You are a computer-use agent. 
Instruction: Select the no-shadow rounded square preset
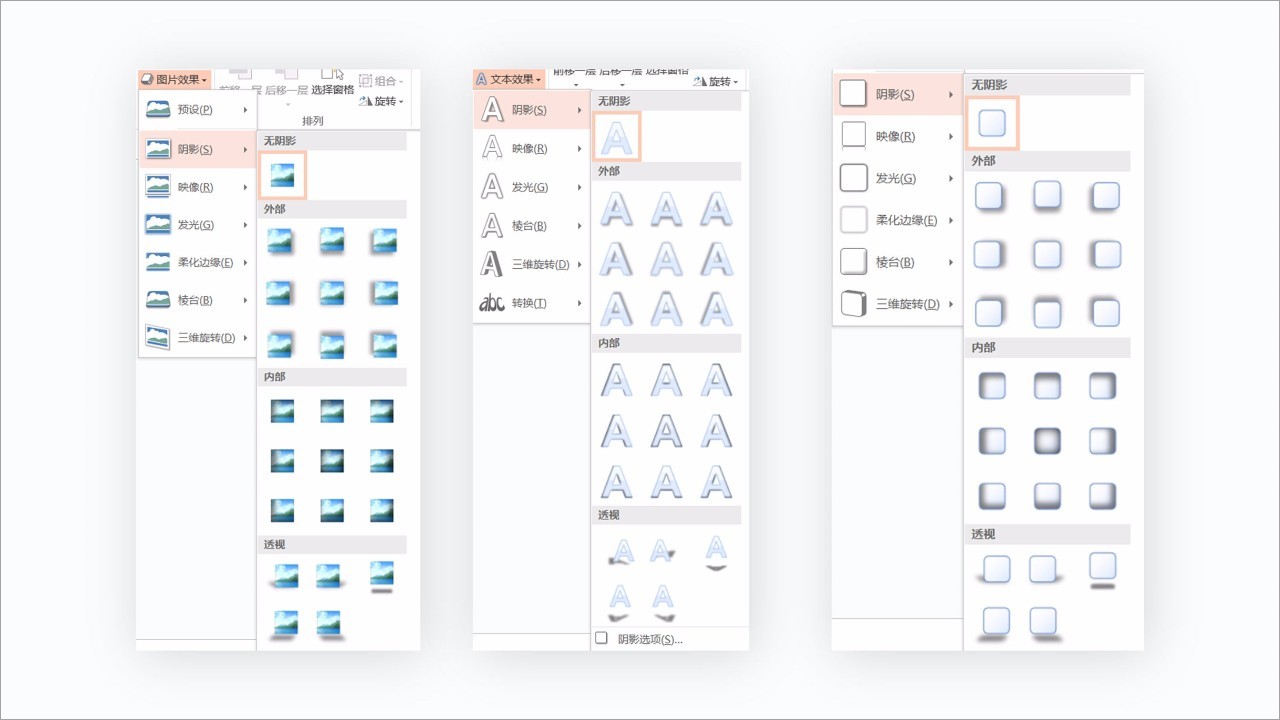click(992, 123)
